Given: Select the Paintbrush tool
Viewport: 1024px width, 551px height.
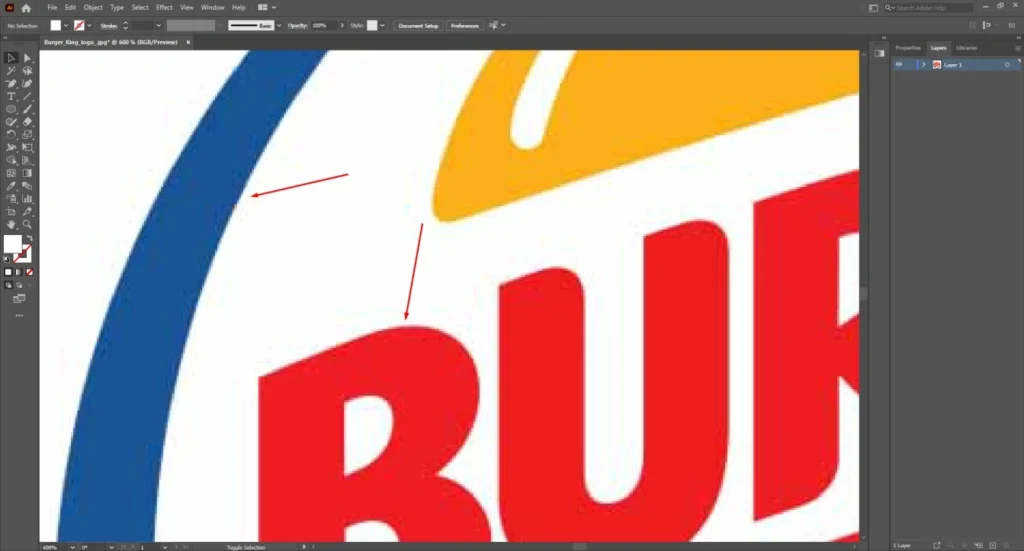Looking at the screenshot, I should pyautogui.click(x=27, y=109).
